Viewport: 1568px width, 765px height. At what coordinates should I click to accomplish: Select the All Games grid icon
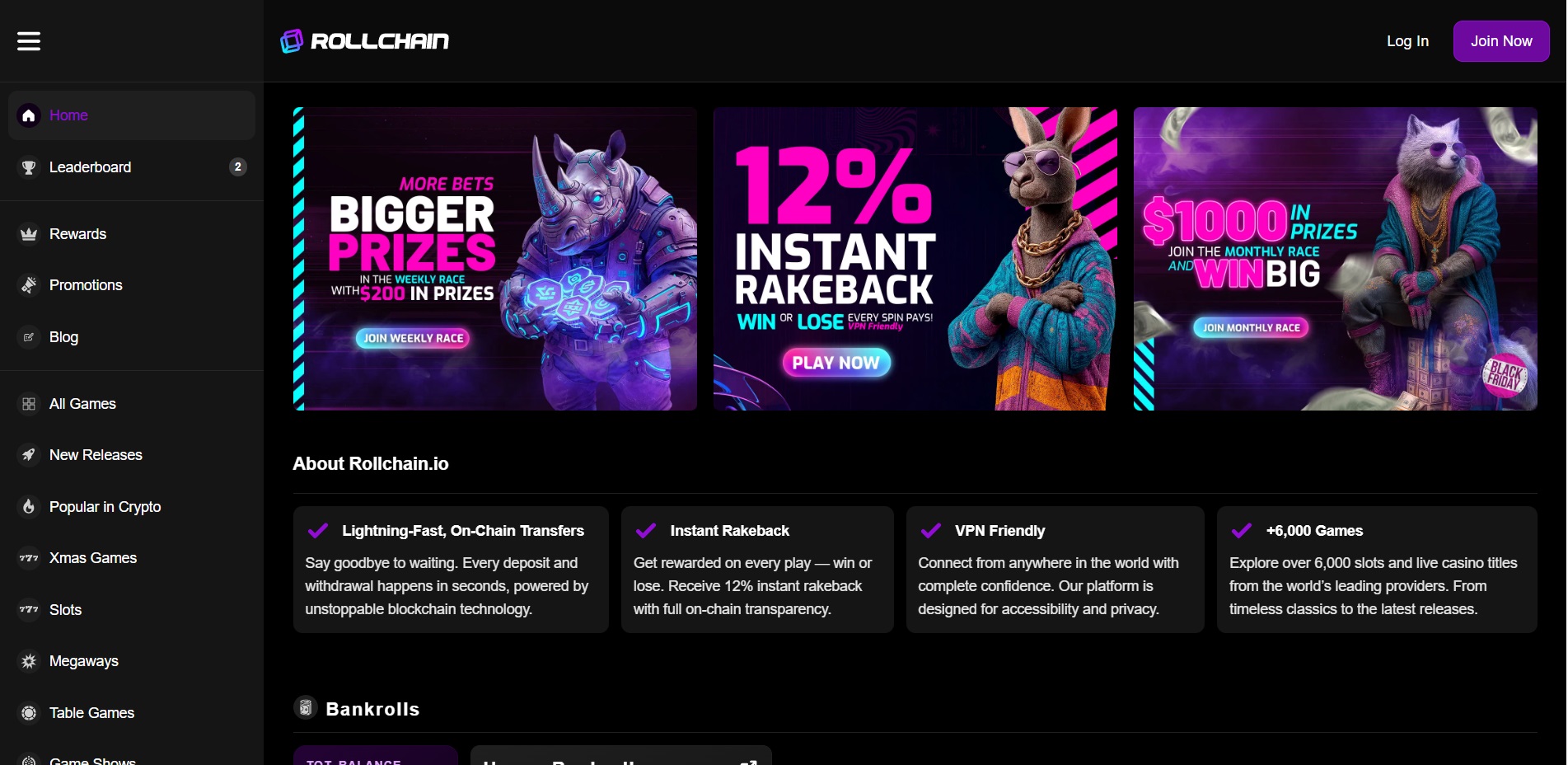pyautogui.click(x=29, y=404)
